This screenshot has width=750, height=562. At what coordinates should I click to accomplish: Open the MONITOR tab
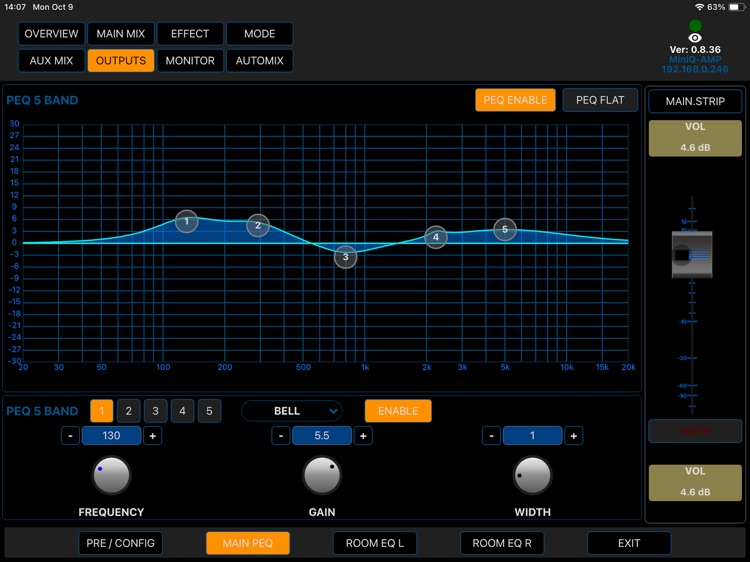pos(190,61)
